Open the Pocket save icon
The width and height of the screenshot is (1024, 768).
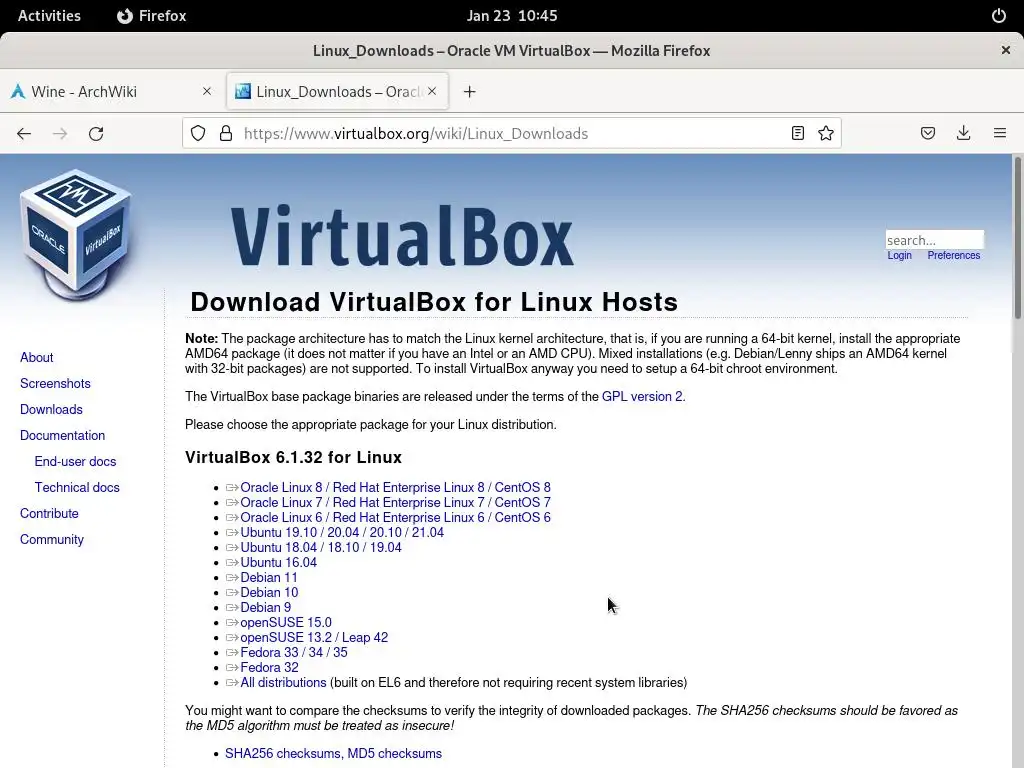[927, 133]
